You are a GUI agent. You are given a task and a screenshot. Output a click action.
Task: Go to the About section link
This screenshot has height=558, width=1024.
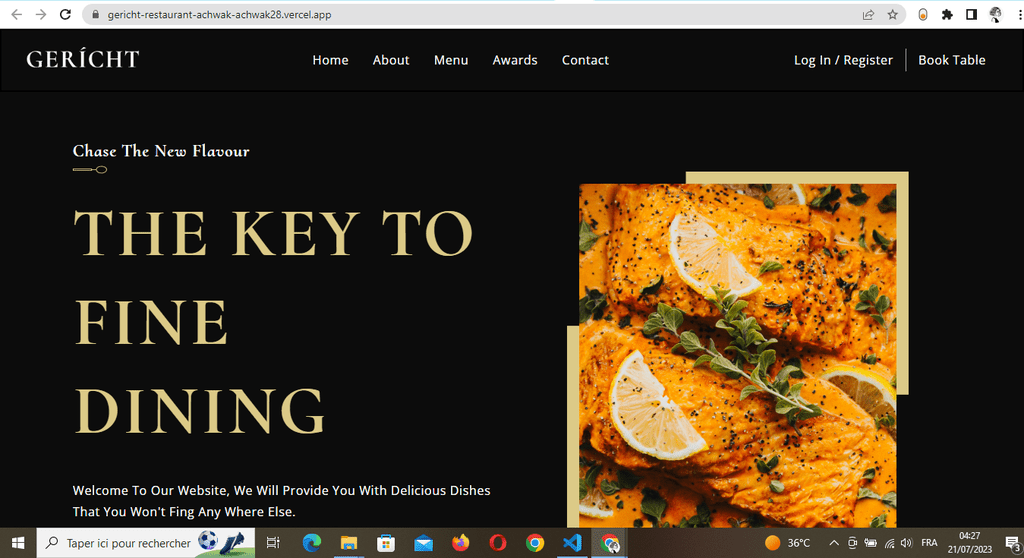(391, 60)
